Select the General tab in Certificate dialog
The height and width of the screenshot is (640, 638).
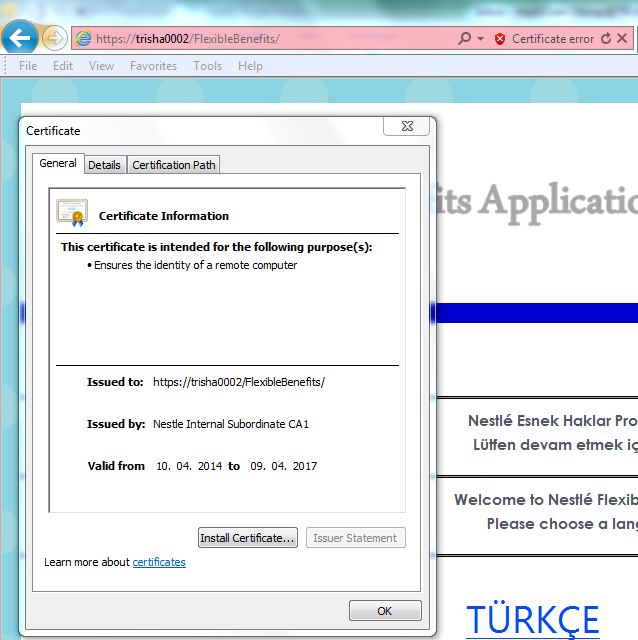[x=58, y=163]
